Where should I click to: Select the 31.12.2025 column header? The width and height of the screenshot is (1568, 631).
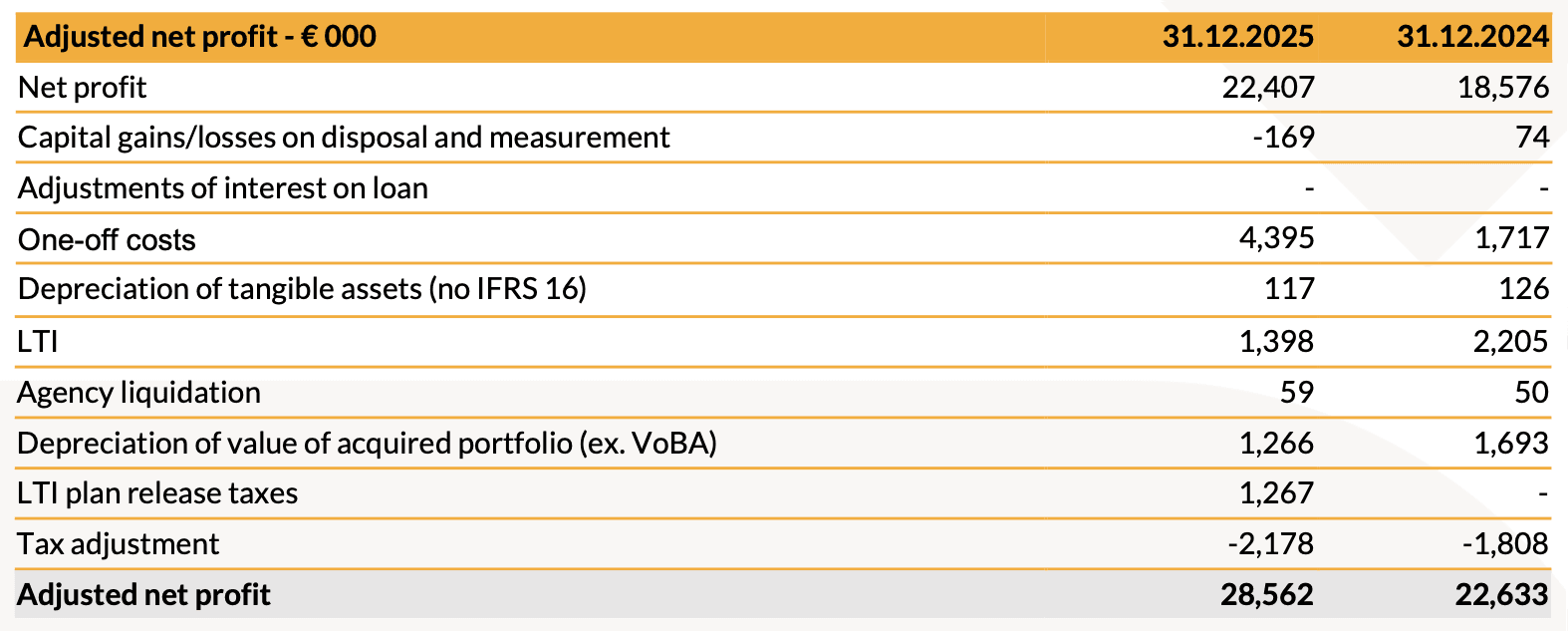click(1237, 37)
